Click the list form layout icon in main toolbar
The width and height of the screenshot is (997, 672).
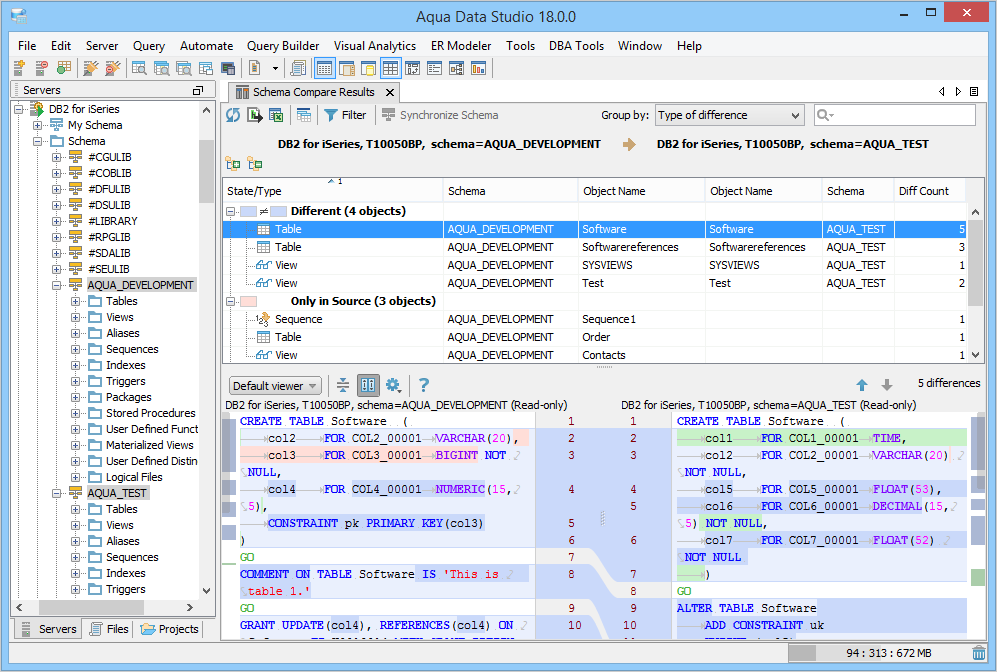(x=434, y=68)
